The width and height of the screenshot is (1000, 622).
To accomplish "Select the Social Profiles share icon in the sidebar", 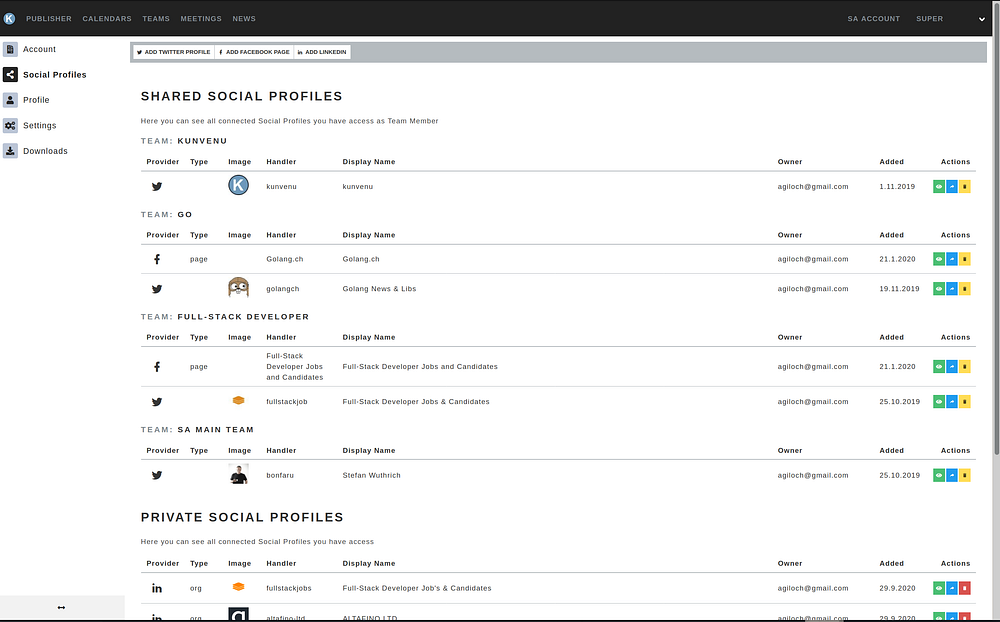I will point(10,75).
